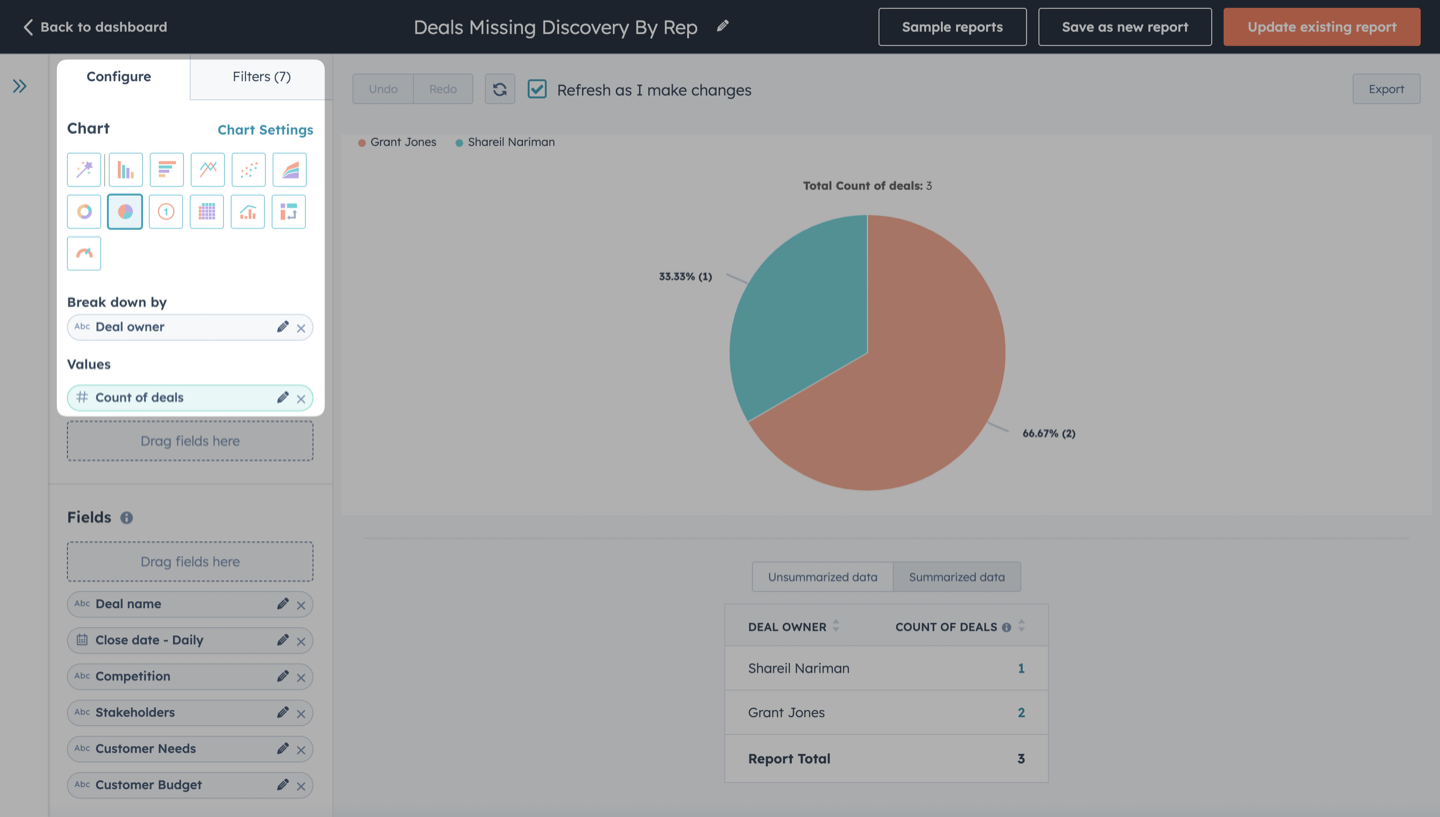Remove the Deal owner breakdown field
Screen dimensions: 1440x817
coord(301,328)
